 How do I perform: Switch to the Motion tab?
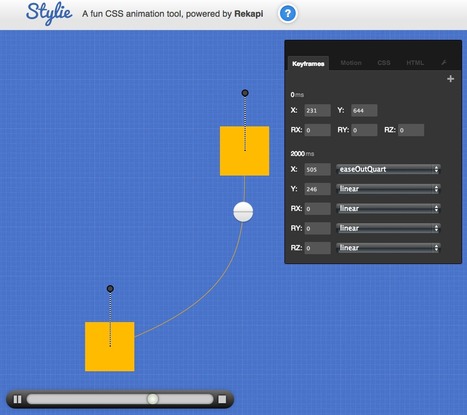[351, 63]
